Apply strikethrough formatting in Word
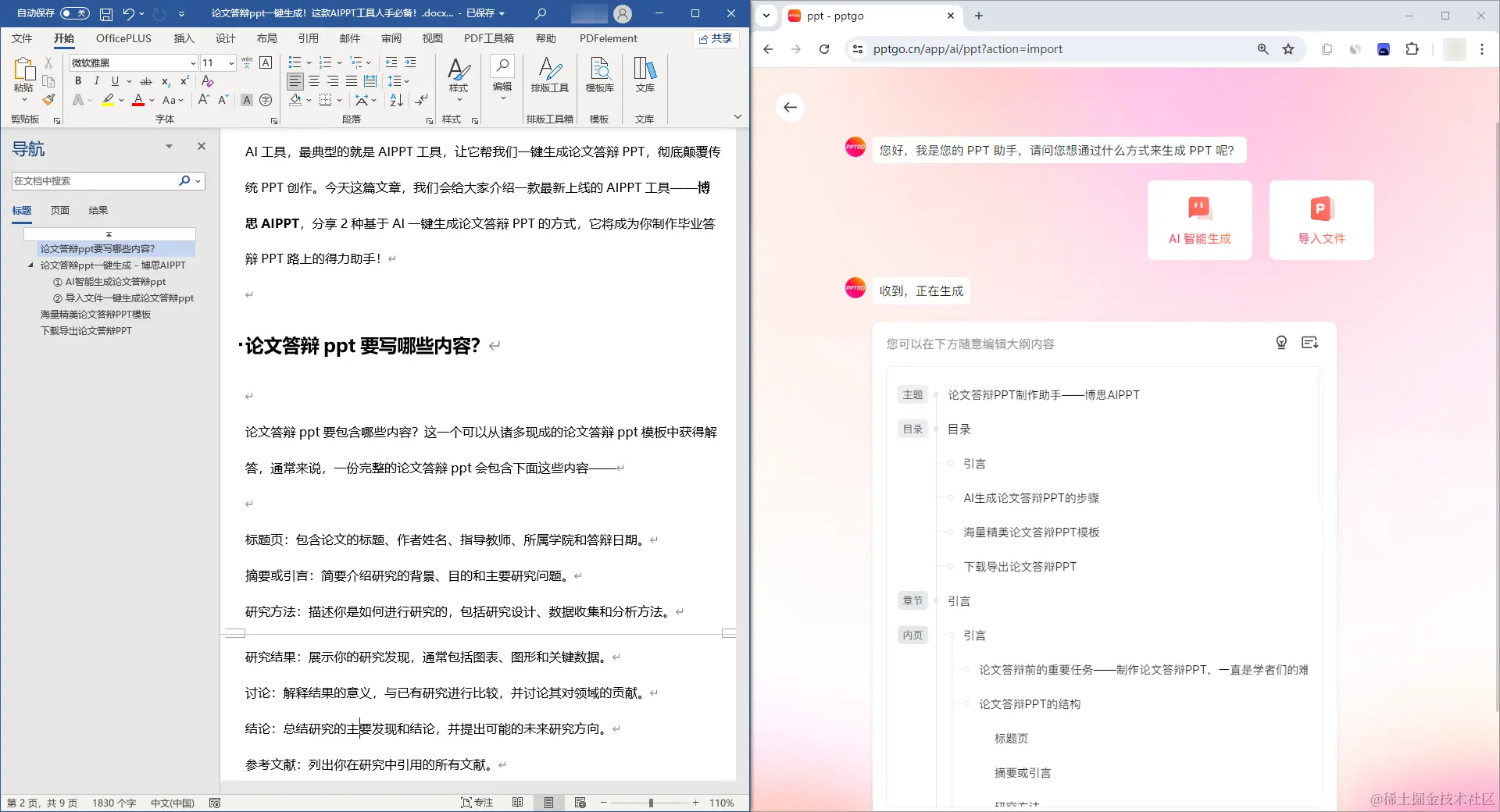The image size is (1500, 812). [146, 81]
